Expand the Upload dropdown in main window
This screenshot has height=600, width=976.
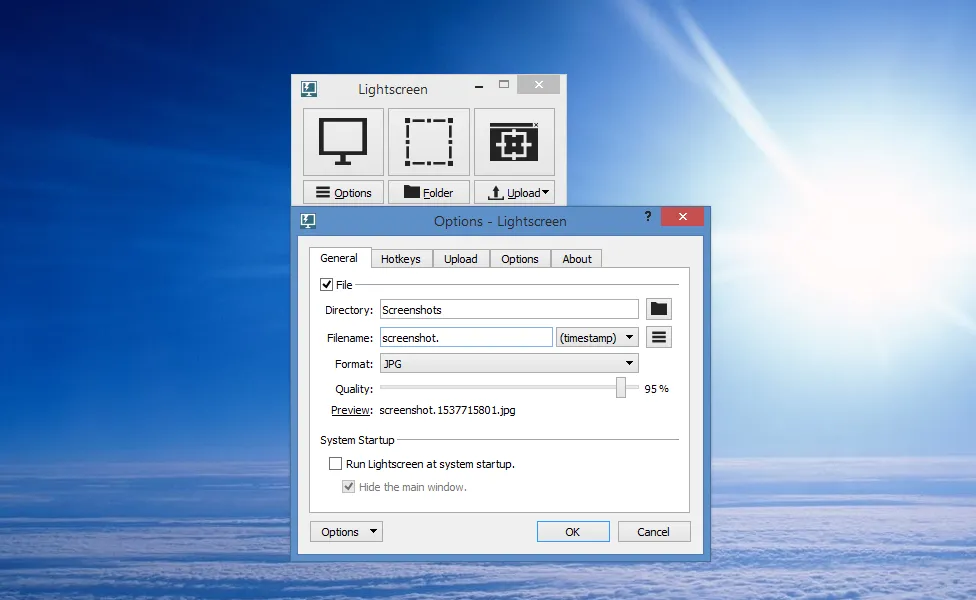tap(514, 193)
